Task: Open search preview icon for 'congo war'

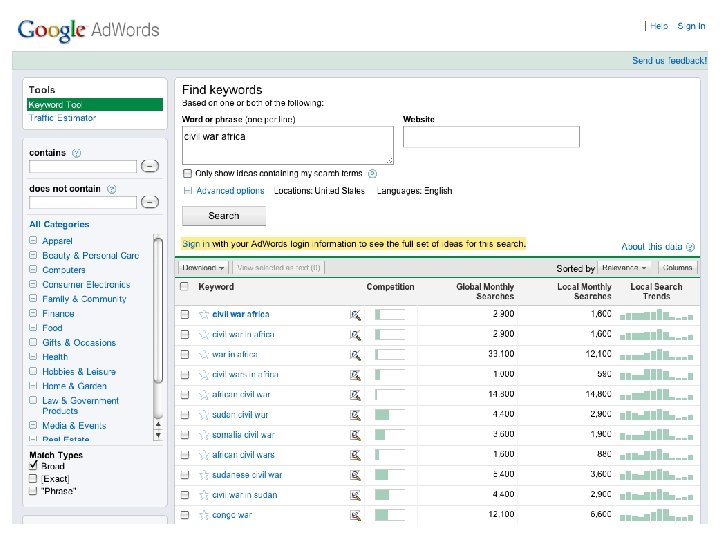Action: point(355,515)
